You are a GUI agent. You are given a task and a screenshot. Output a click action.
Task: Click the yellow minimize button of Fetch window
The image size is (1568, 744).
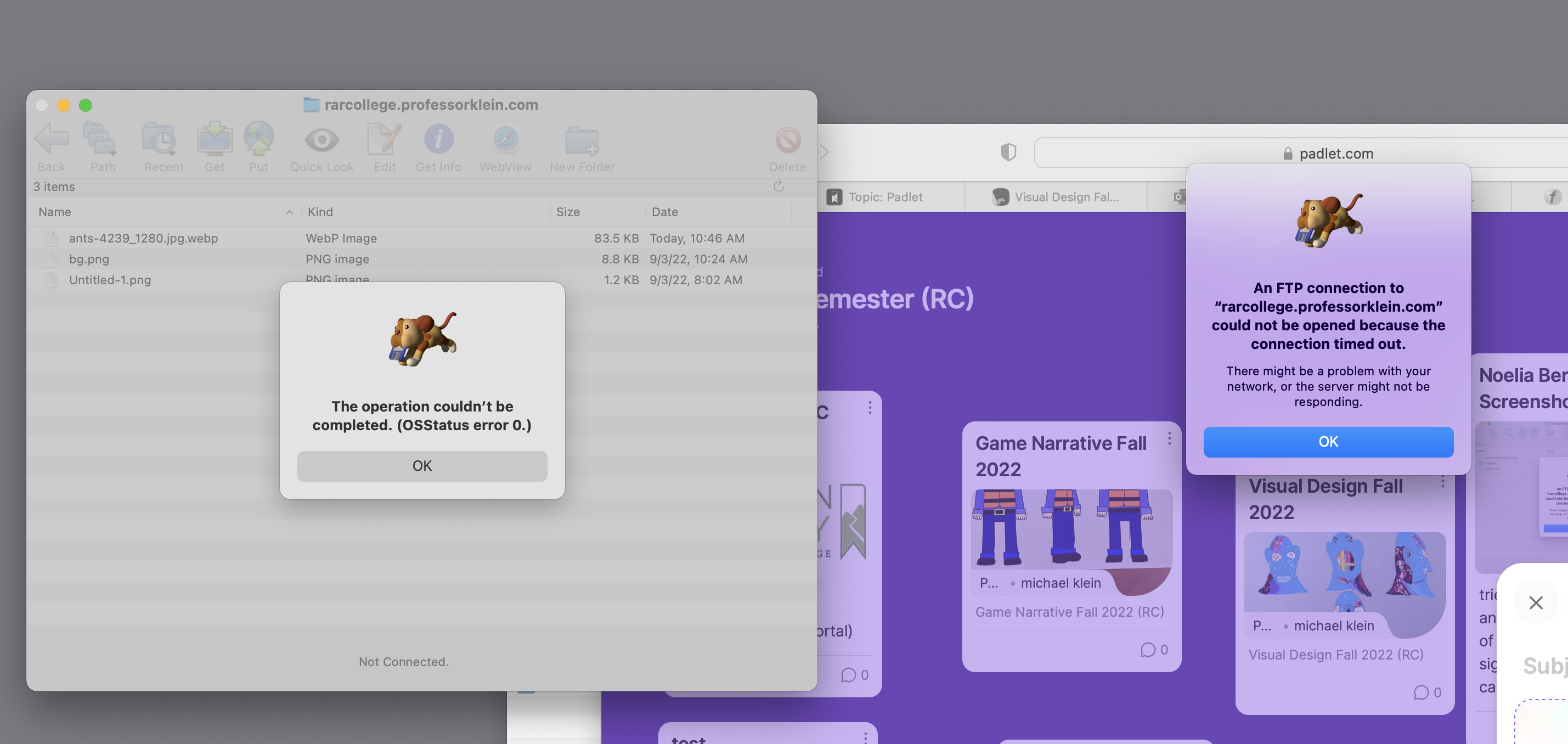coord(63,105)
